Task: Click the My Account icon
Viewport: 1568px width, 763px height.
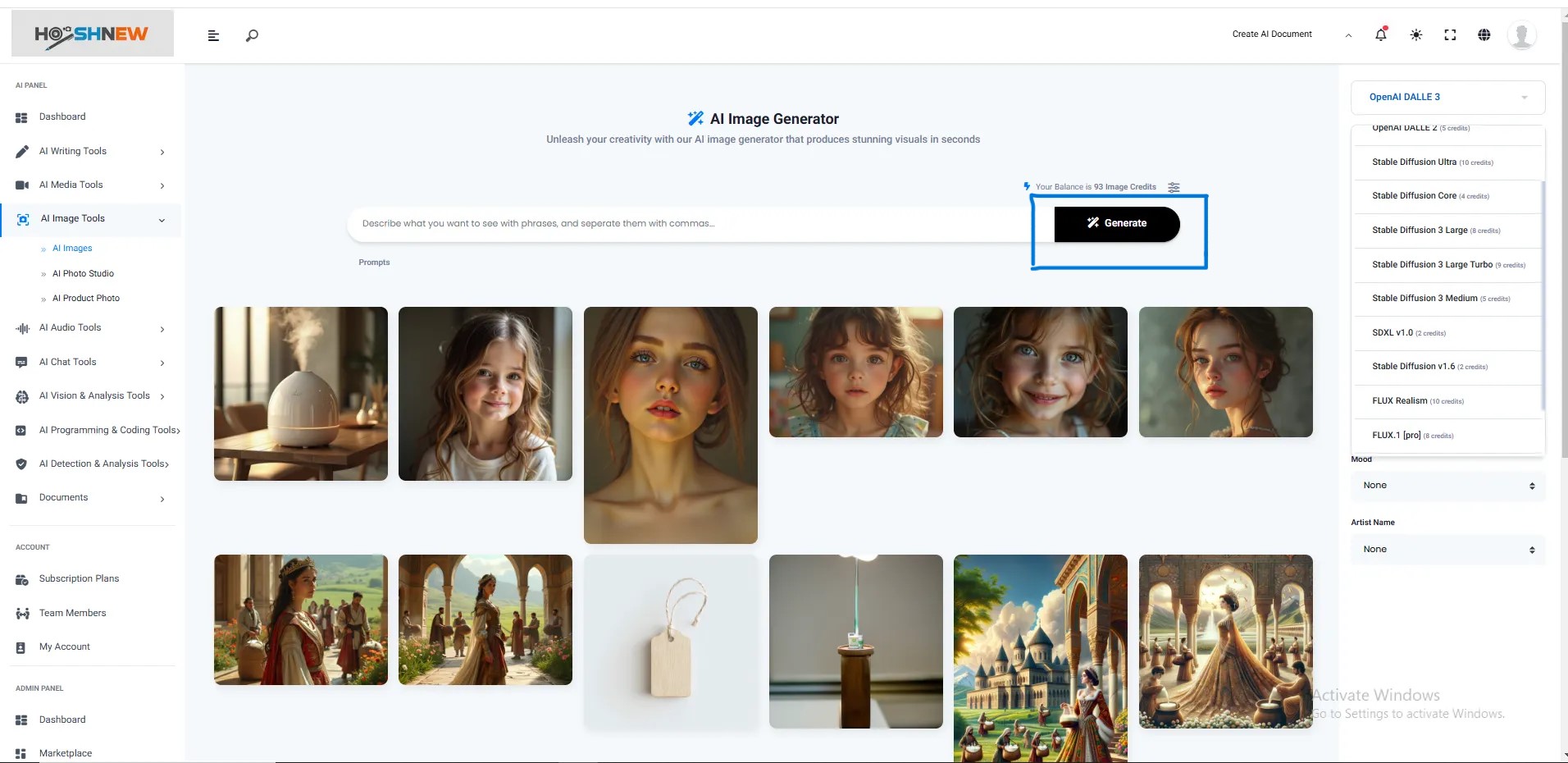Action: tap(21, 647)
